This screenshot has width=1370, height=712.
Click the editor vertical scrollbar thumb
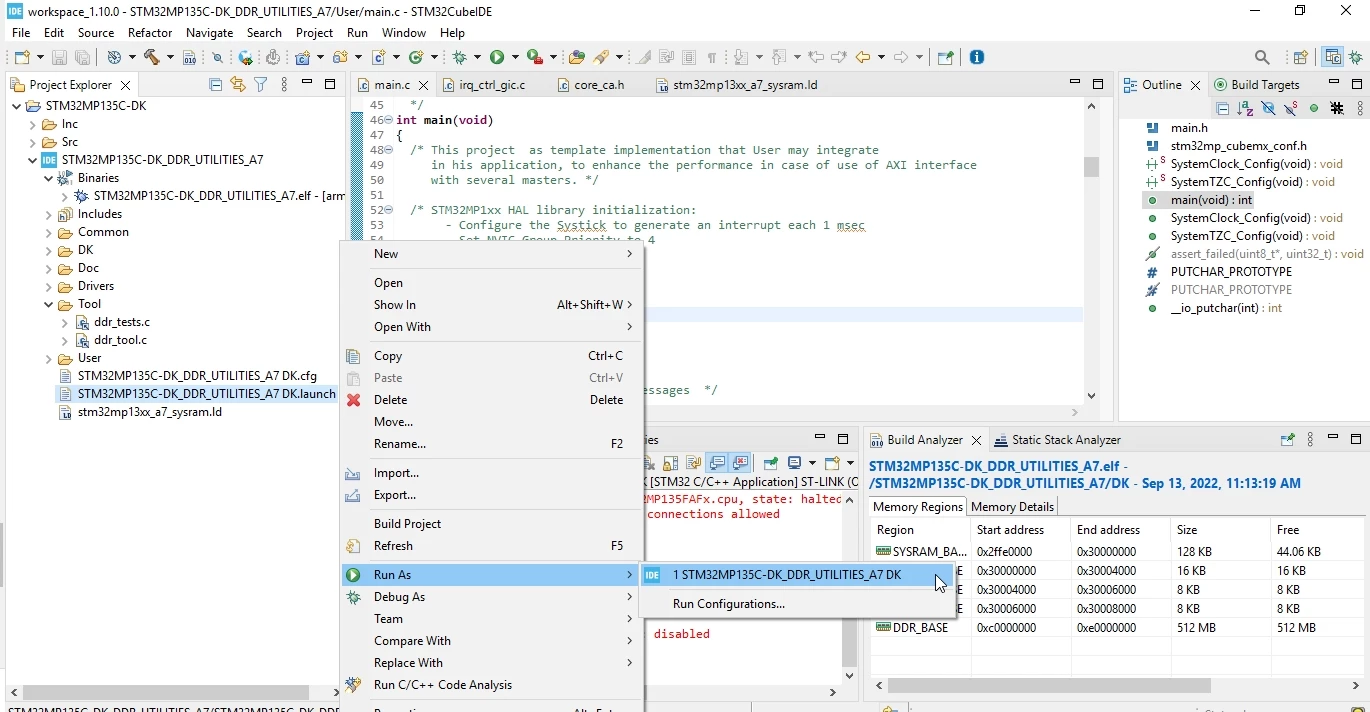(1091, 167)
